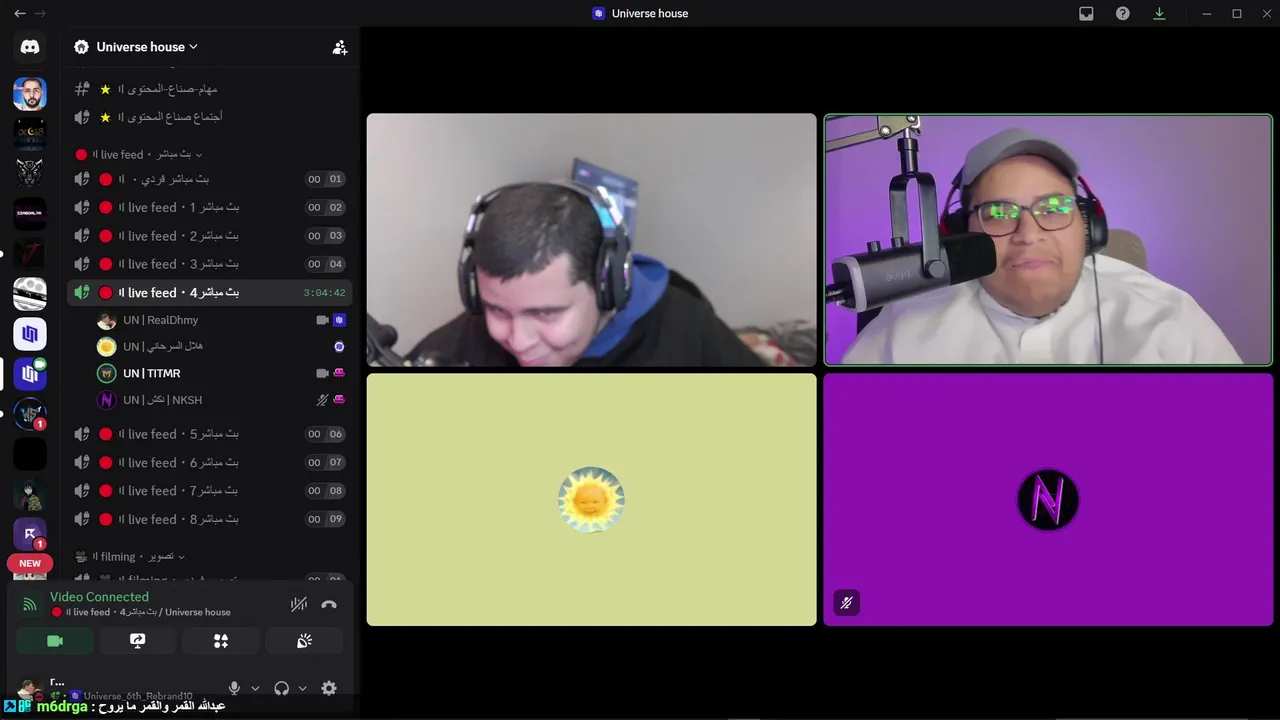Click the Video Connected status text
1280x720 pixels.
click(99, 597)
